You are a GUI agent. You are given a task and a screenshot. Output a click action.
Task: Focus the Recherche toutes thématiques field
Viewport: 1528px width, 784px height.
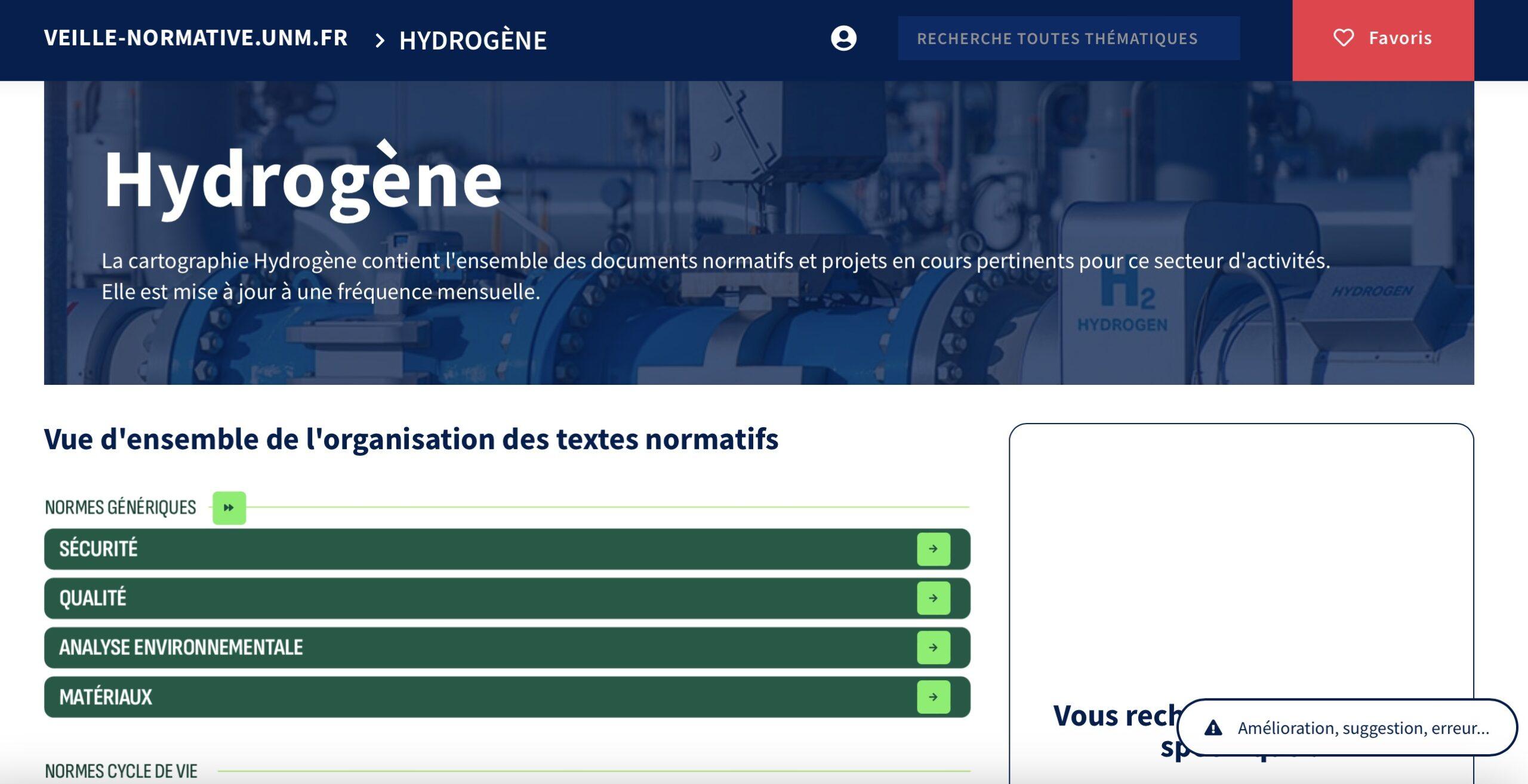click(1068, 38)
